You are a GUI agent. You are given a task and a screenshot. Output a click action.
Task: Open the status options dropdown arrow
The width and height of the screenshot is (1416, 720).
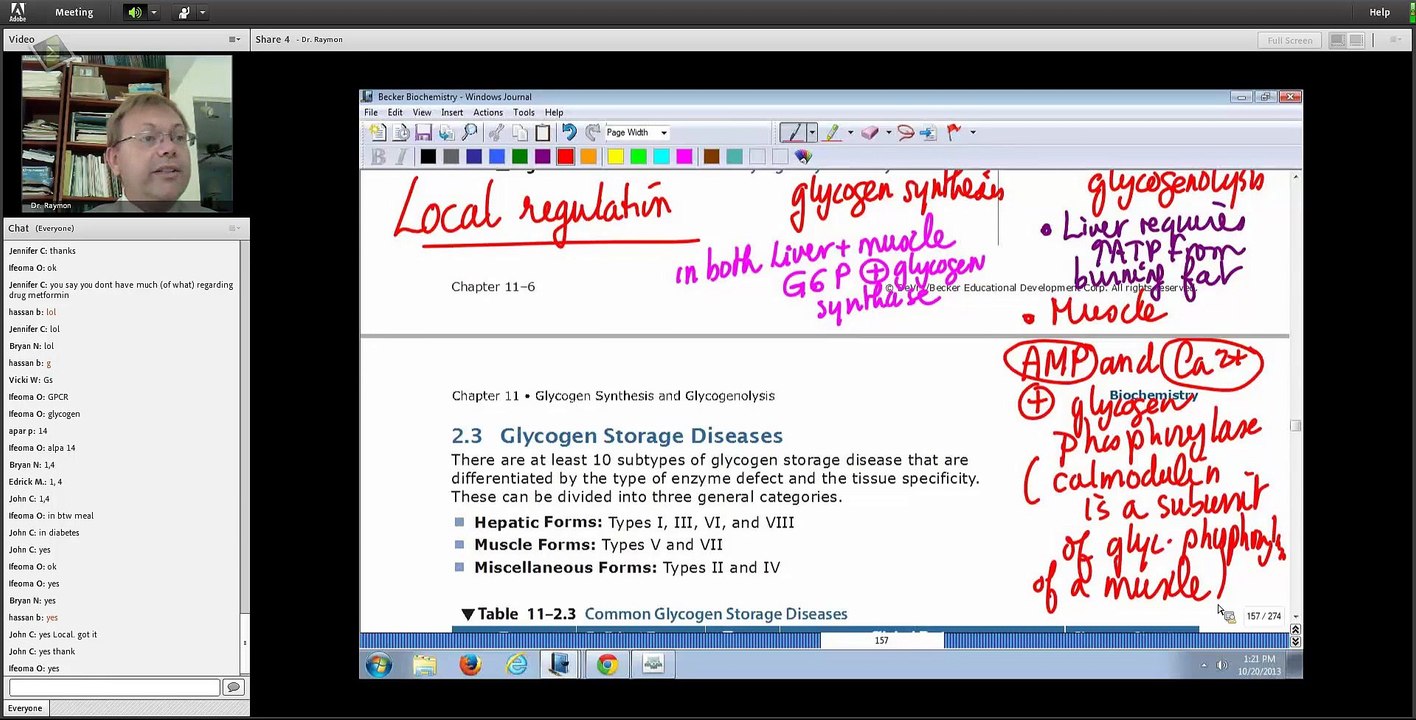[x=202, y=12]
